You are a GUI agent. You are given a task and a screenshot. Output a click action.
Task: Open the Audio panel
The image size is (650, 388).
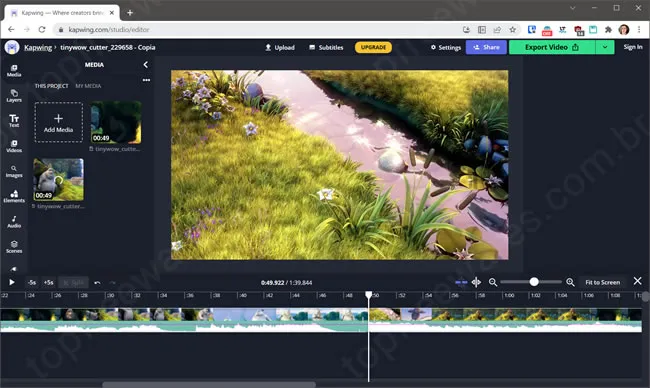tap(14, 222)
